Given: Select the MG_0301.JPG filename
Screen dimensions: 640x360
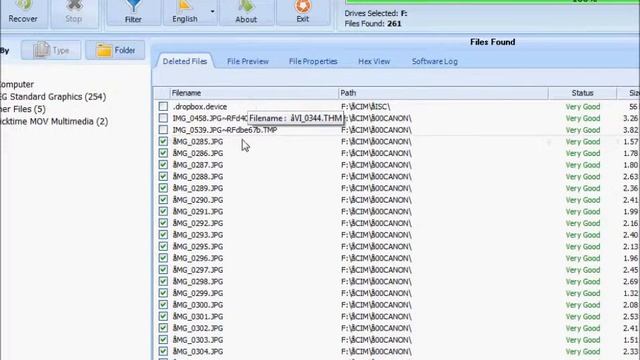Looking at the screenshot, I should (198, 317).
